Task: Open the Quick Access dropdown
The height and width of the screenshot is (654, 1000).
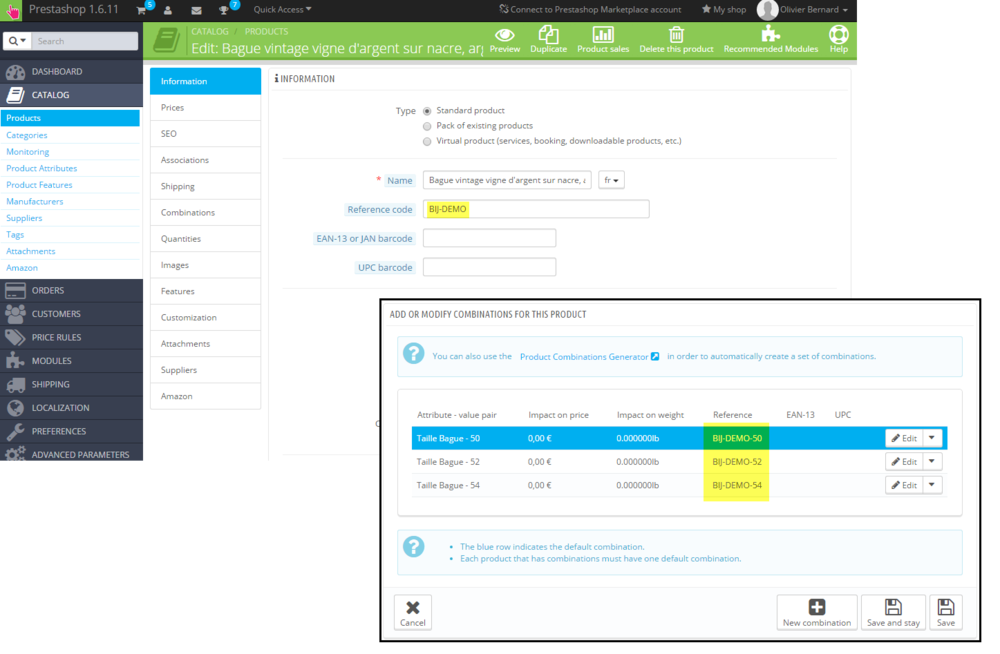Action: (x=283, y=10)
